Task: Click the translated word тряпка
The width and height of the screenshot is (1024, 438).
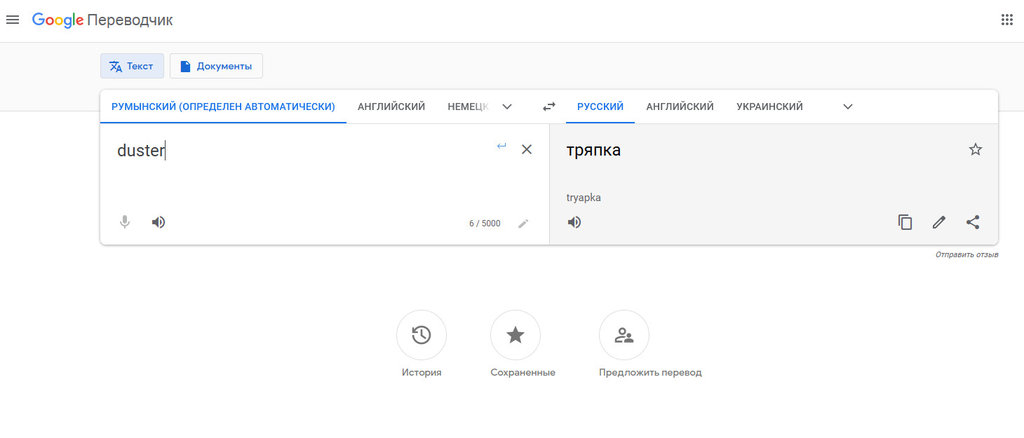Action: point(594,151)
